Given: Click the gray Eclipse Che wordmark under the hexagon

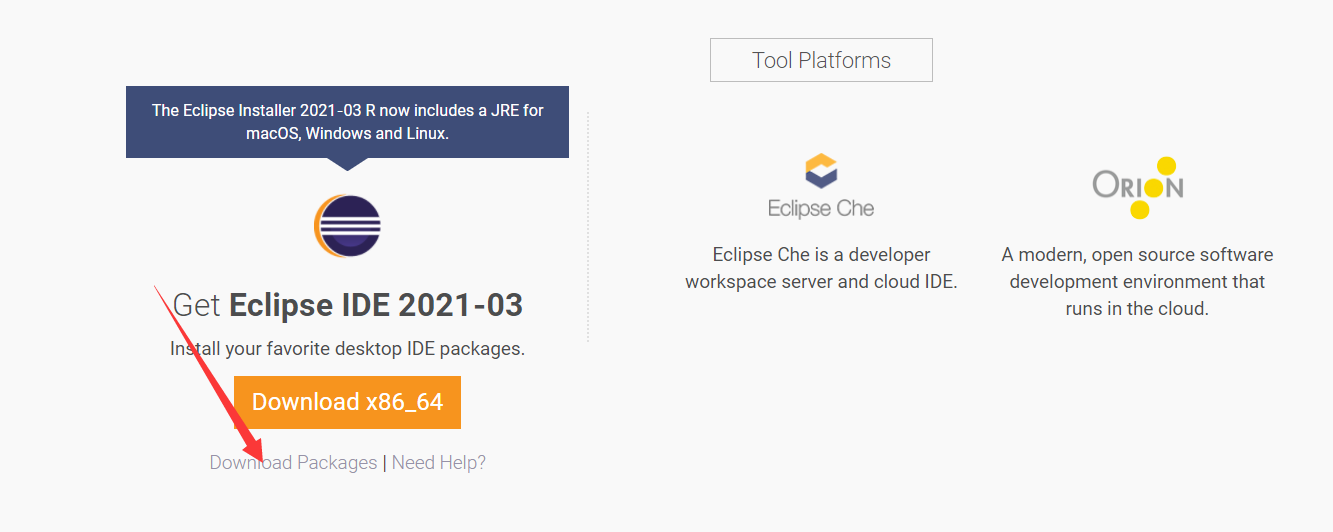Looking at the screenshot, I should [x=821, y=208].
